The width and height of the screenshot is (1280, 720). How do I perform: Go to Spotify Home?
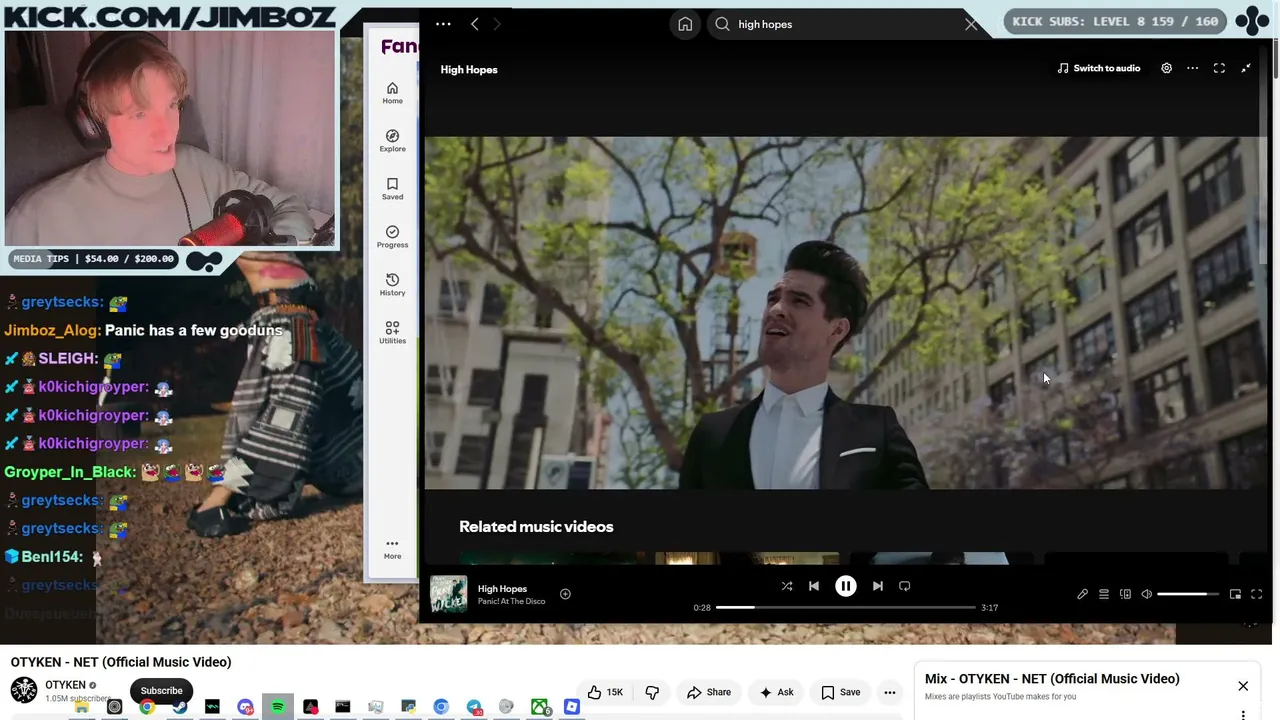(685, 24)
